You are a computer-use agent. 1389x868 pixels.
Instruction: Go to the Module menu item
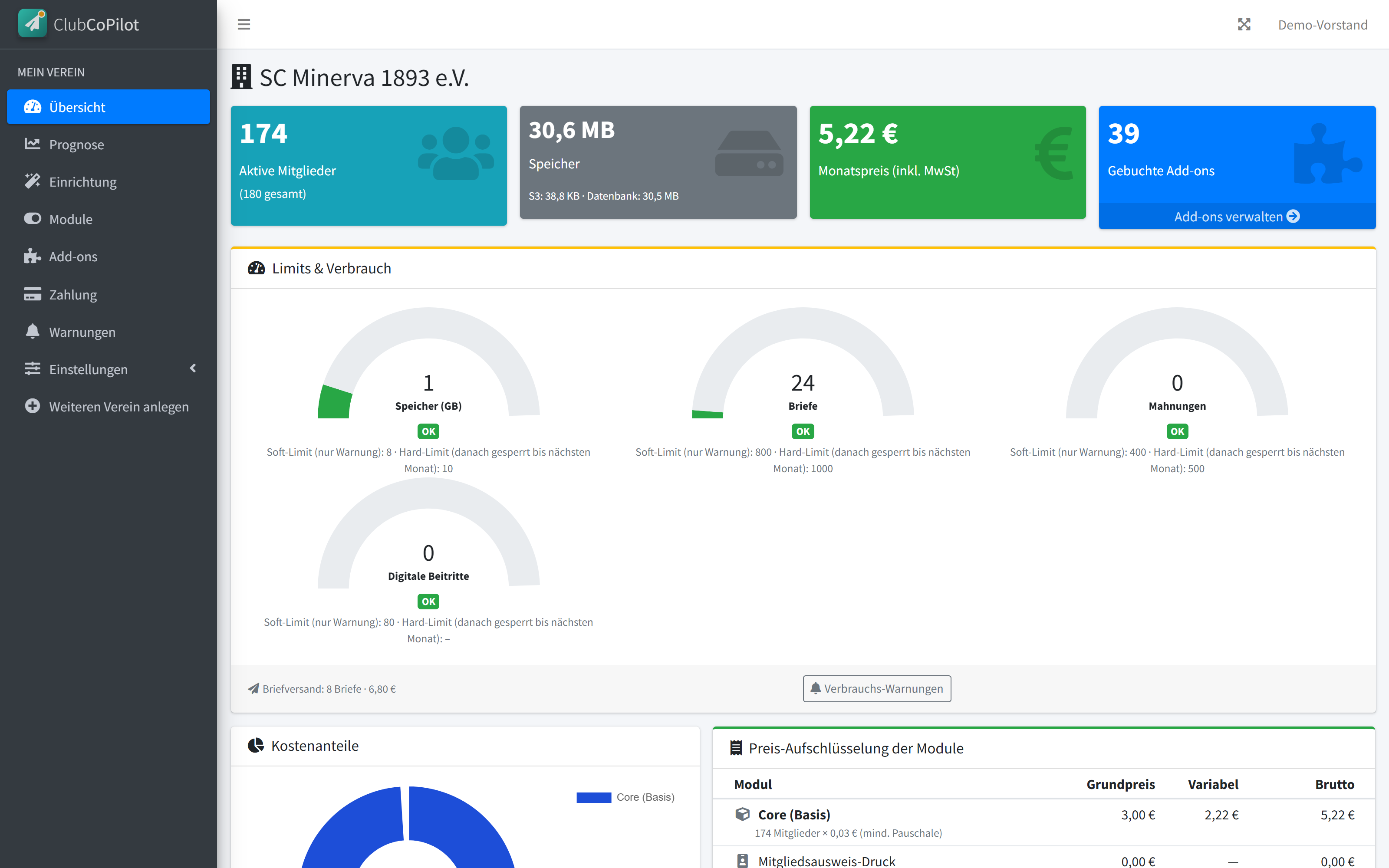click(x=109, y=219)
